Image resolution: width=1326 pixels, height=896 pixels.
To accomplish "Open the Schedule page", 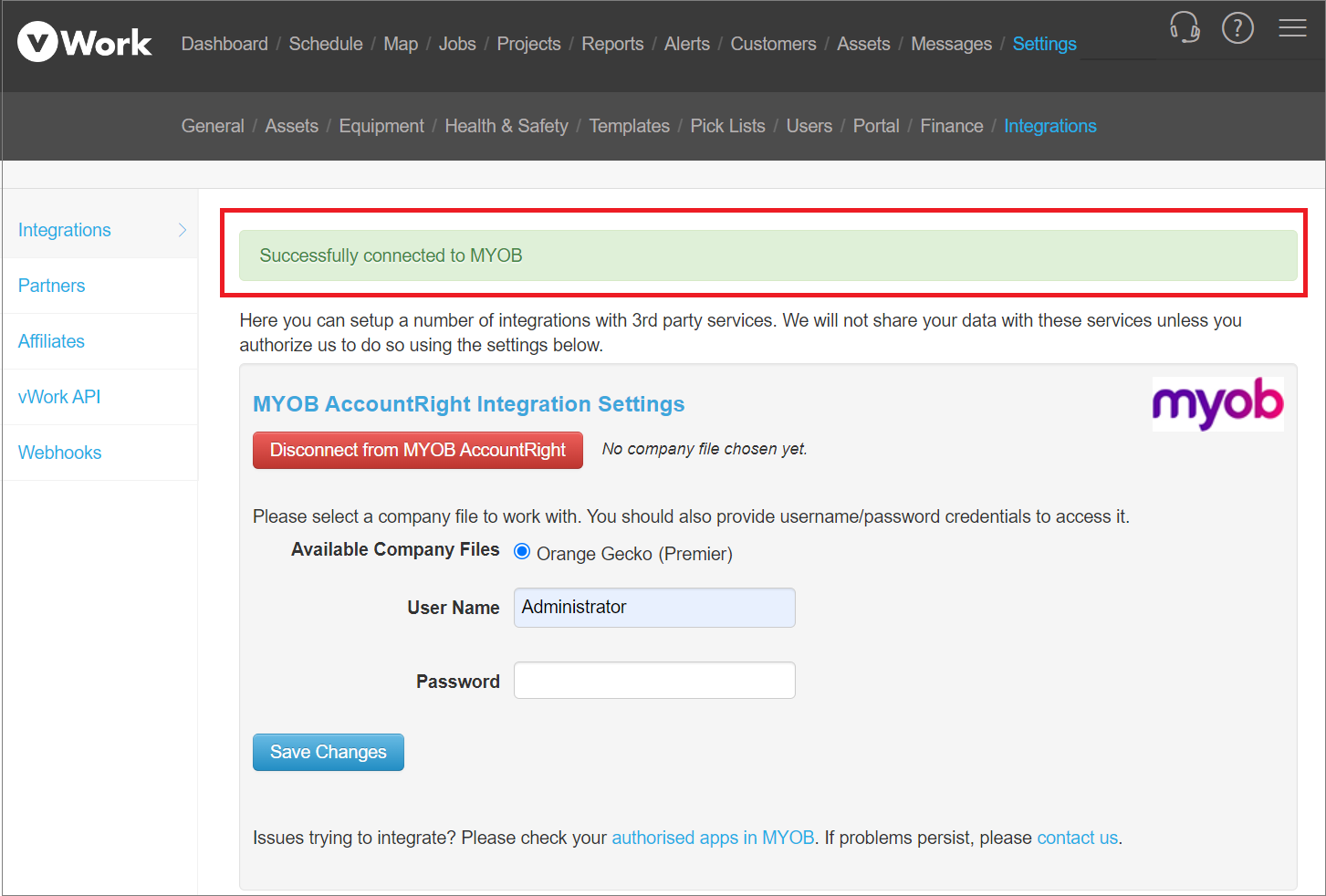I will 326,44.
